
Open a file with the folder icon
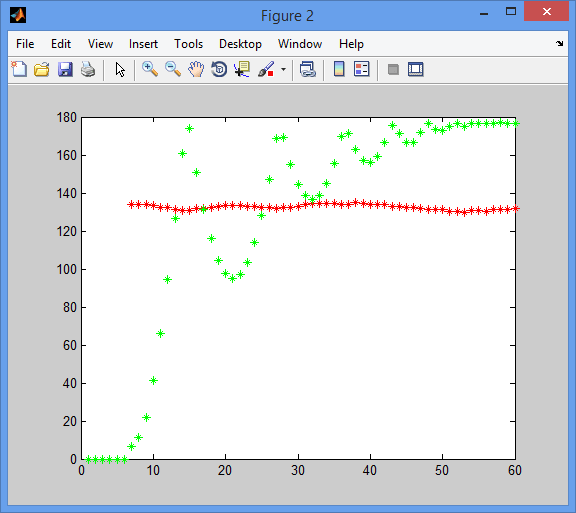[42, 69]
